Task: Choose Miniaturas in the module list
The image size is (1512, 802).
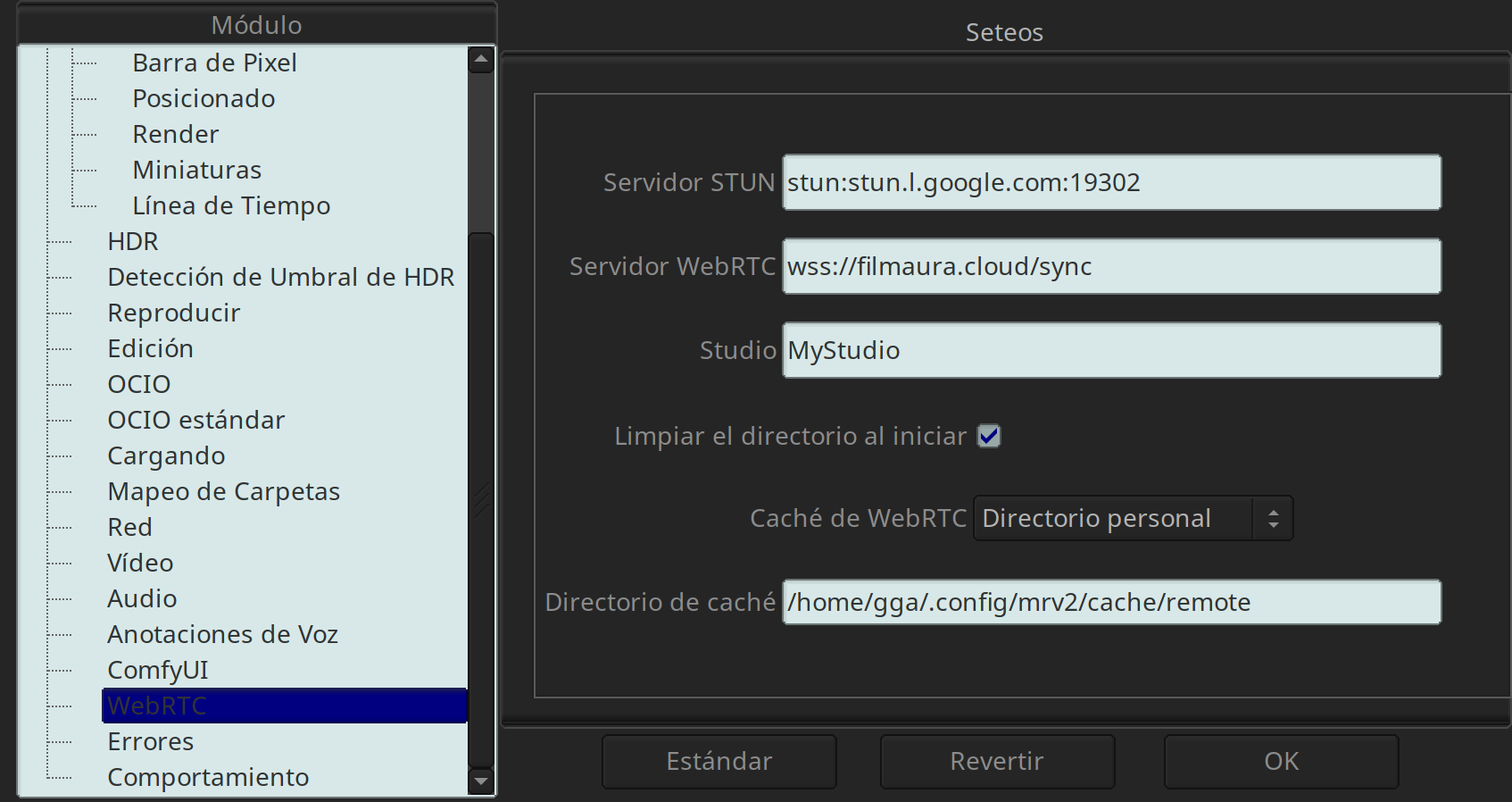Action: click(196, 170)
